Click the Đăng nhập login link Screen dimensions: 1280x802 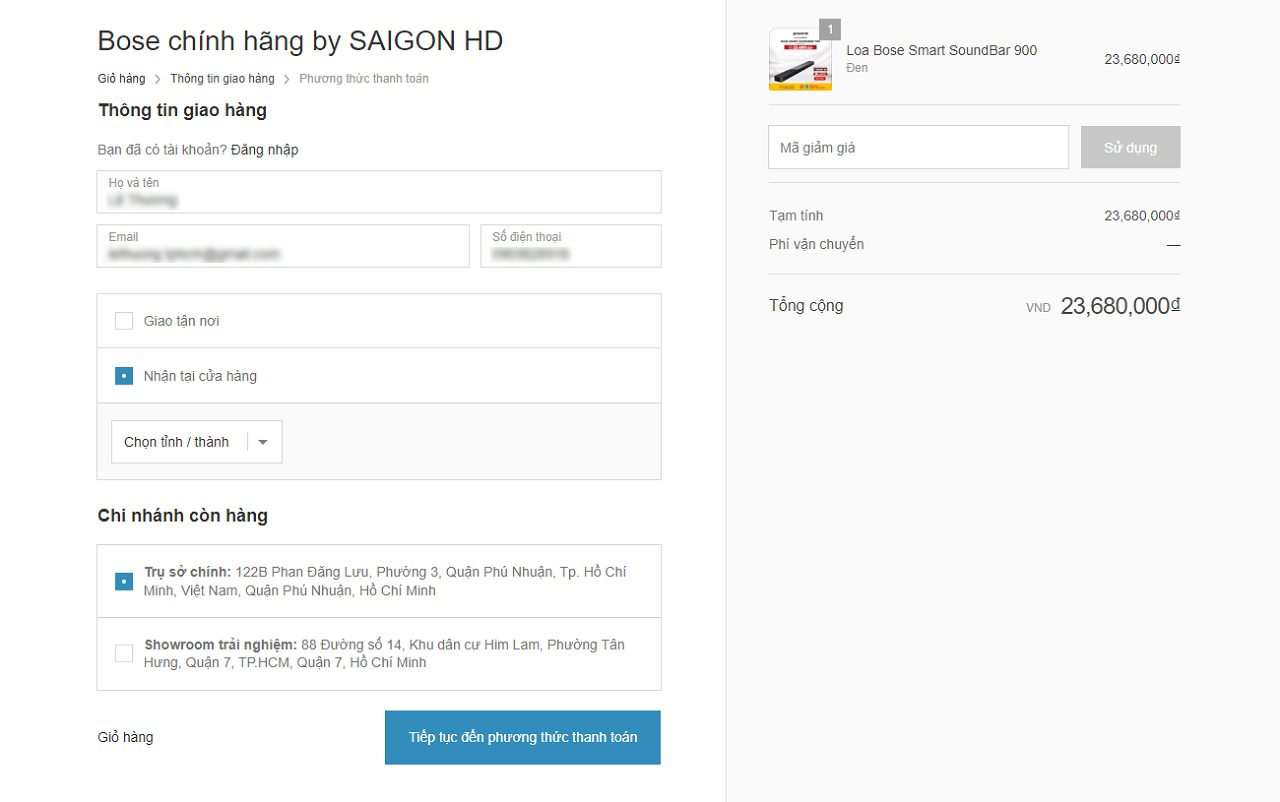(265, 150)
